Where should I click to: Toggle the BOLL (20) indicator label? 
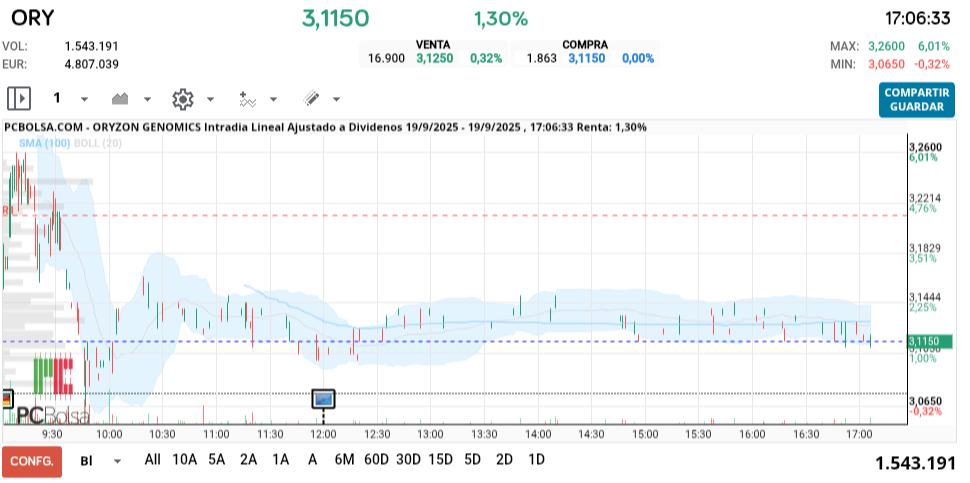tap(98, 143)
